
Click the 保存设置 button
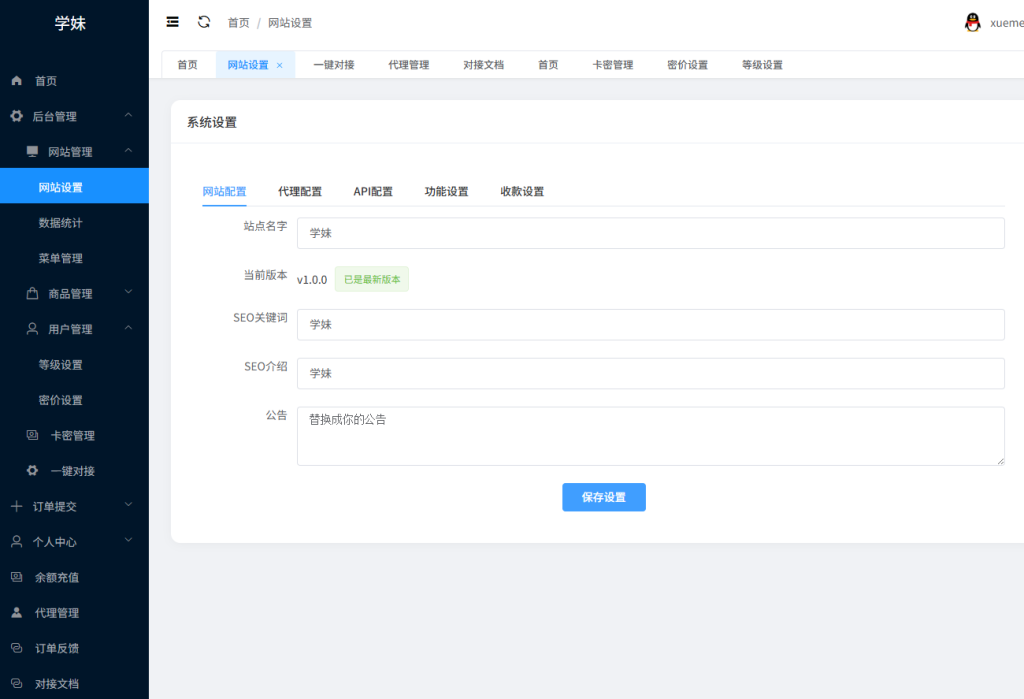(x=603, y=497)
